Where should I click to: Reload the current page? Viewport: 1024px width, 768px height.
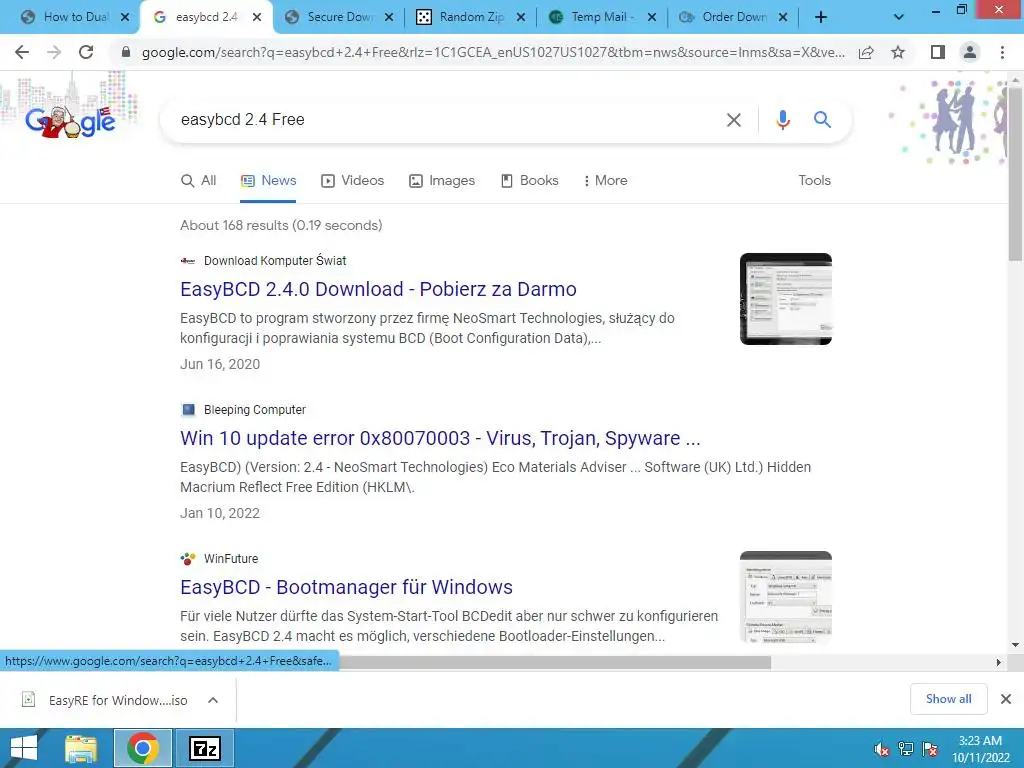[x=86, y=52]
